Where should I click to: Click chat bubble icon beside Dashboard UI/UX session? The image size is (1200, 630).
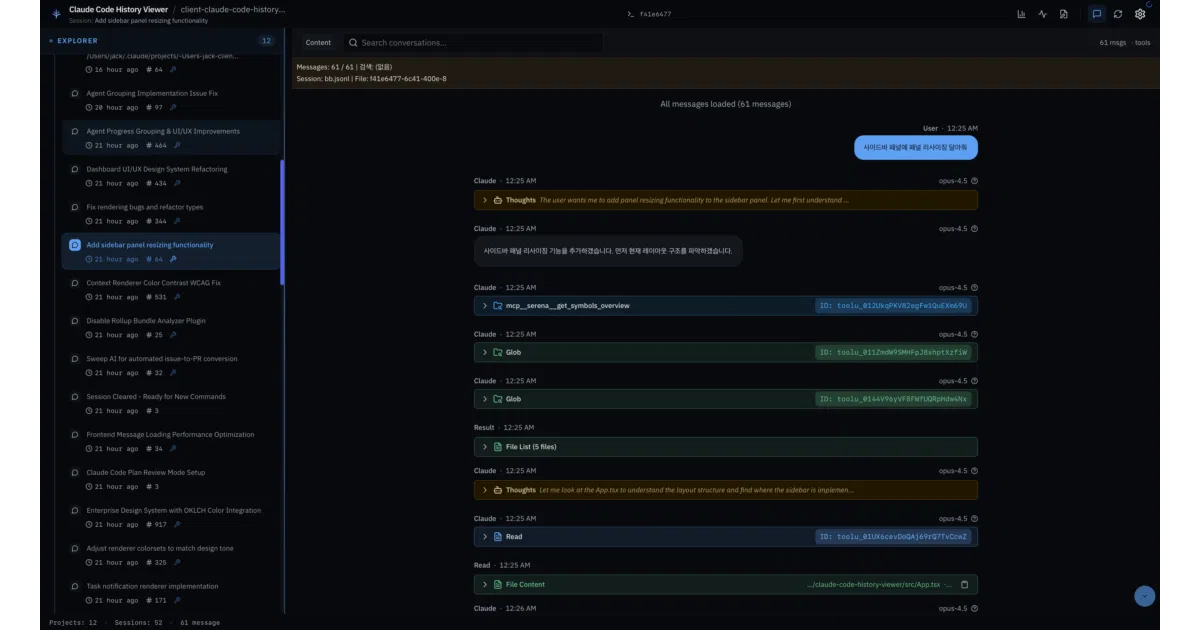coord(75,169)
